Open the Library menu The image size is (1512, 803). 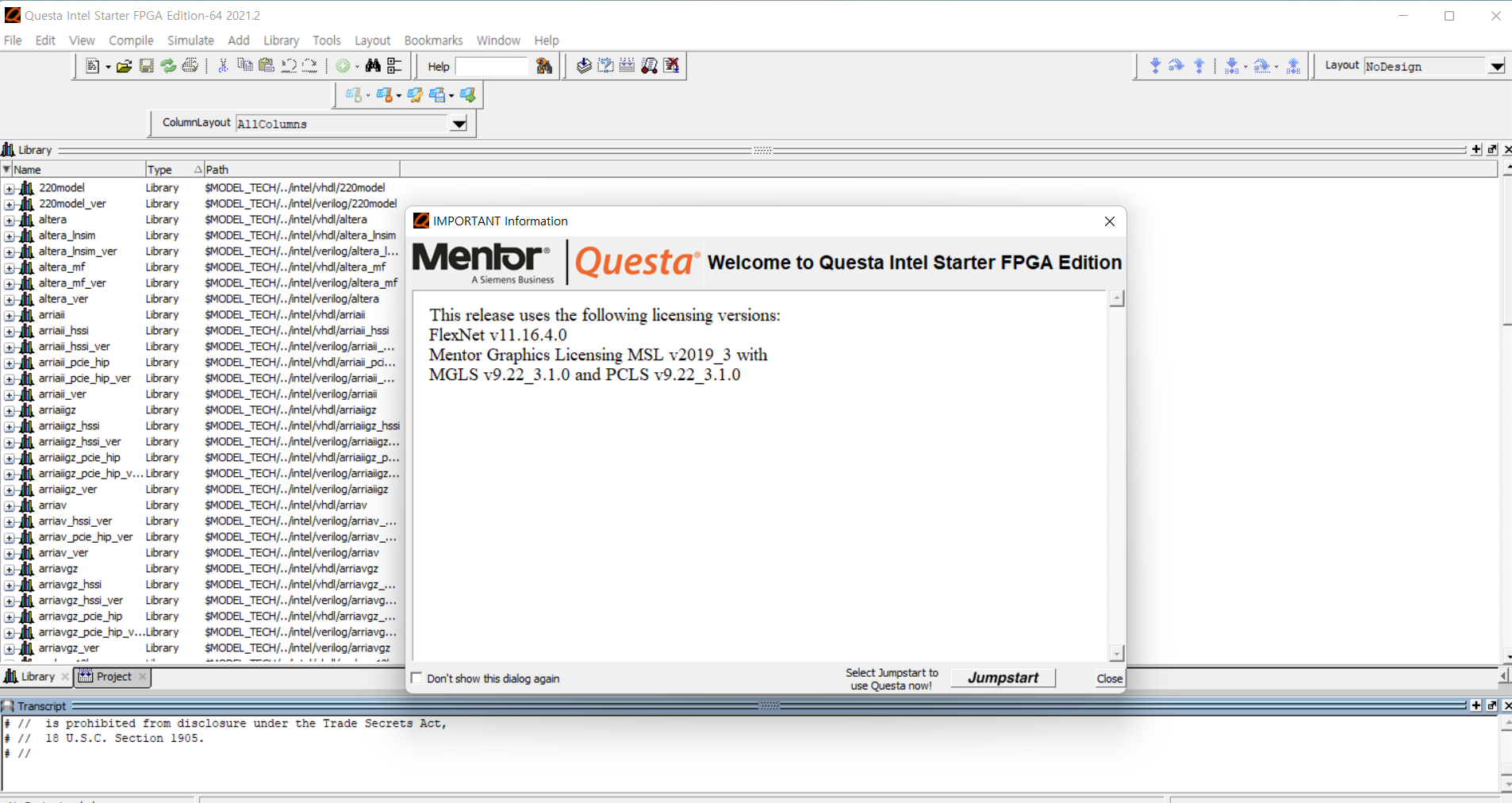(x=281, y=40)
